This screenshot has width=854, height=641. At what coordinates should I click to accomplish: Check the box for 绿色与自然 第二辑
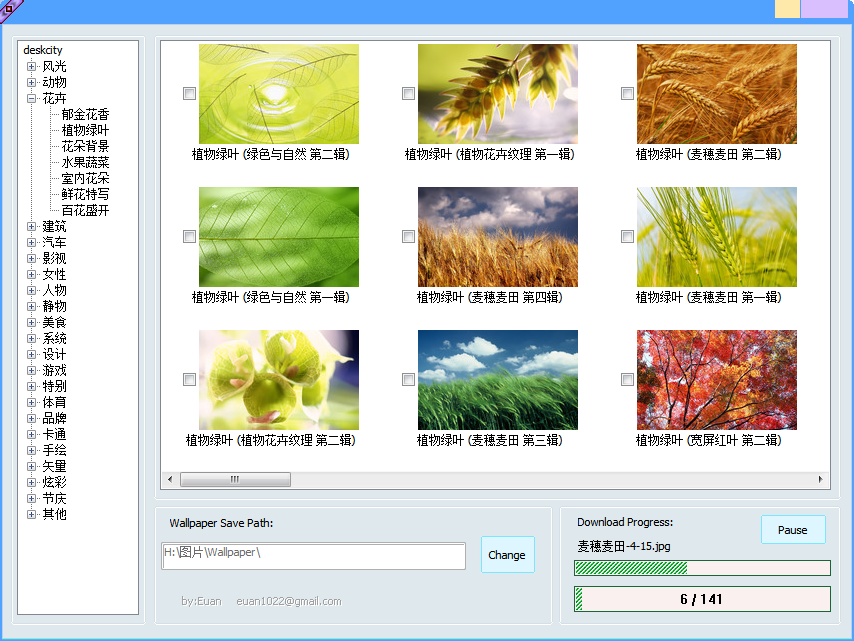[x=189, y=94]
